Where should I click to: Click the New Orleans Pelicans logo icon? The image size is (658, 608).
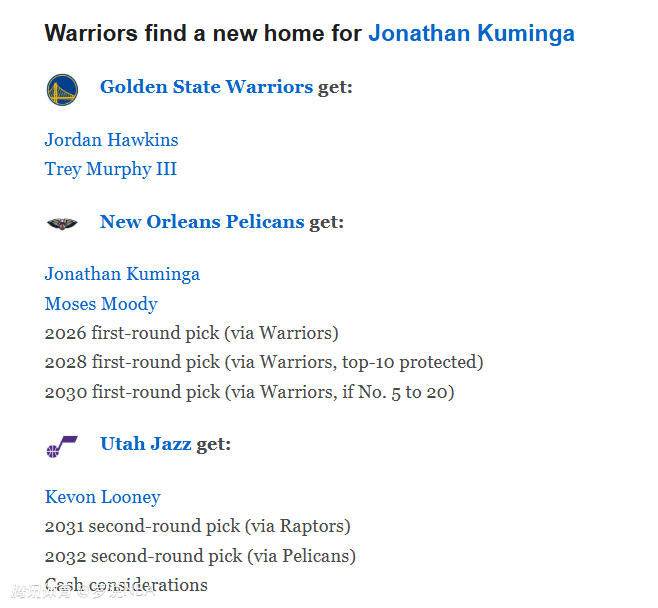(x=62, y=223)
